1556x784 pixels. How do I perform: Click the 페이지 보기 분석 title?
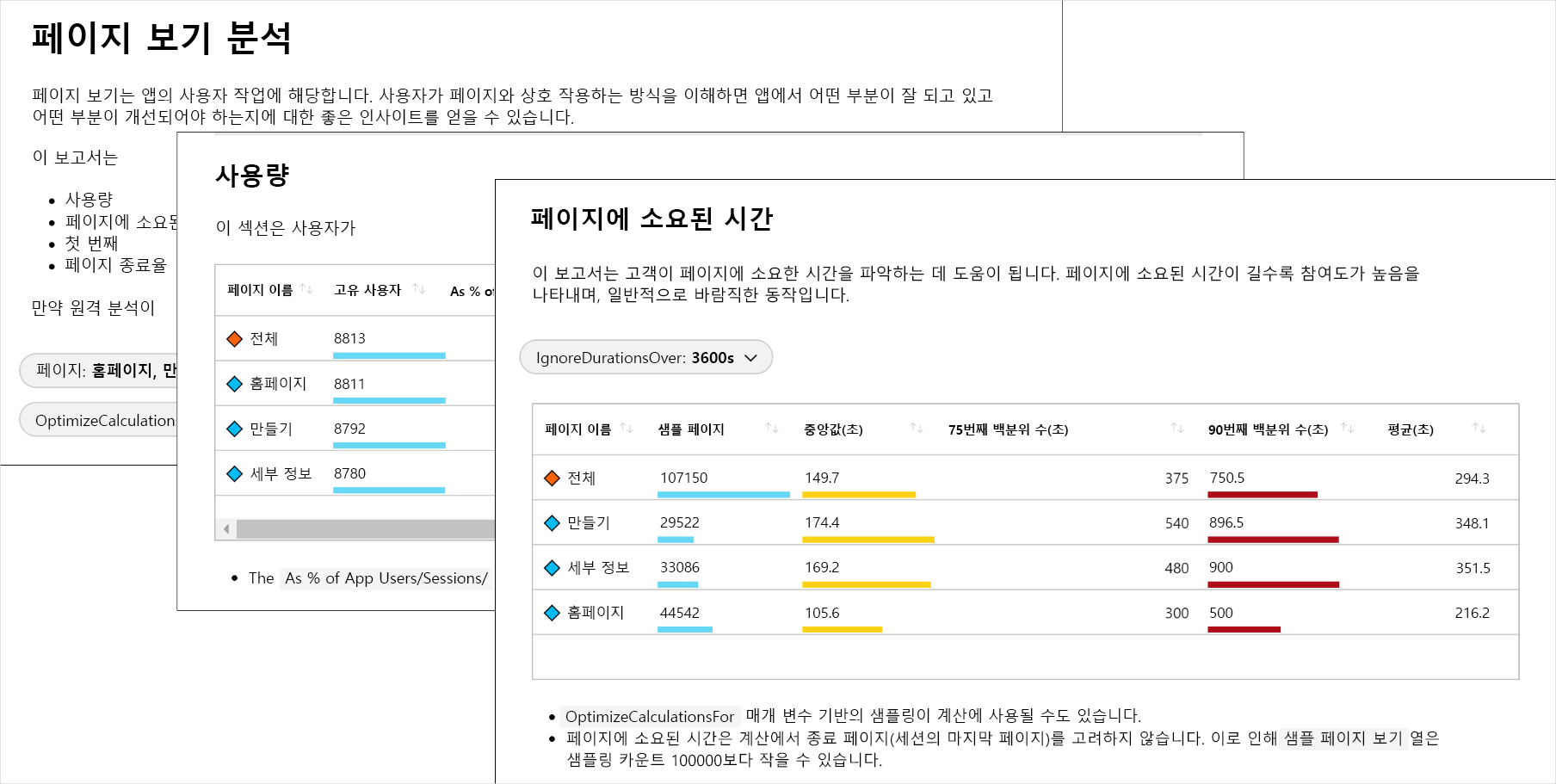[x=162, y=38]
